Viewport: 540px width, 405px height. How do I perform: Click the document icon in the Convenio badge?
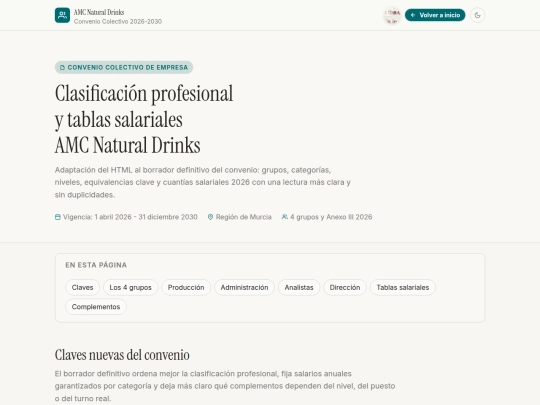coord(62,68)
